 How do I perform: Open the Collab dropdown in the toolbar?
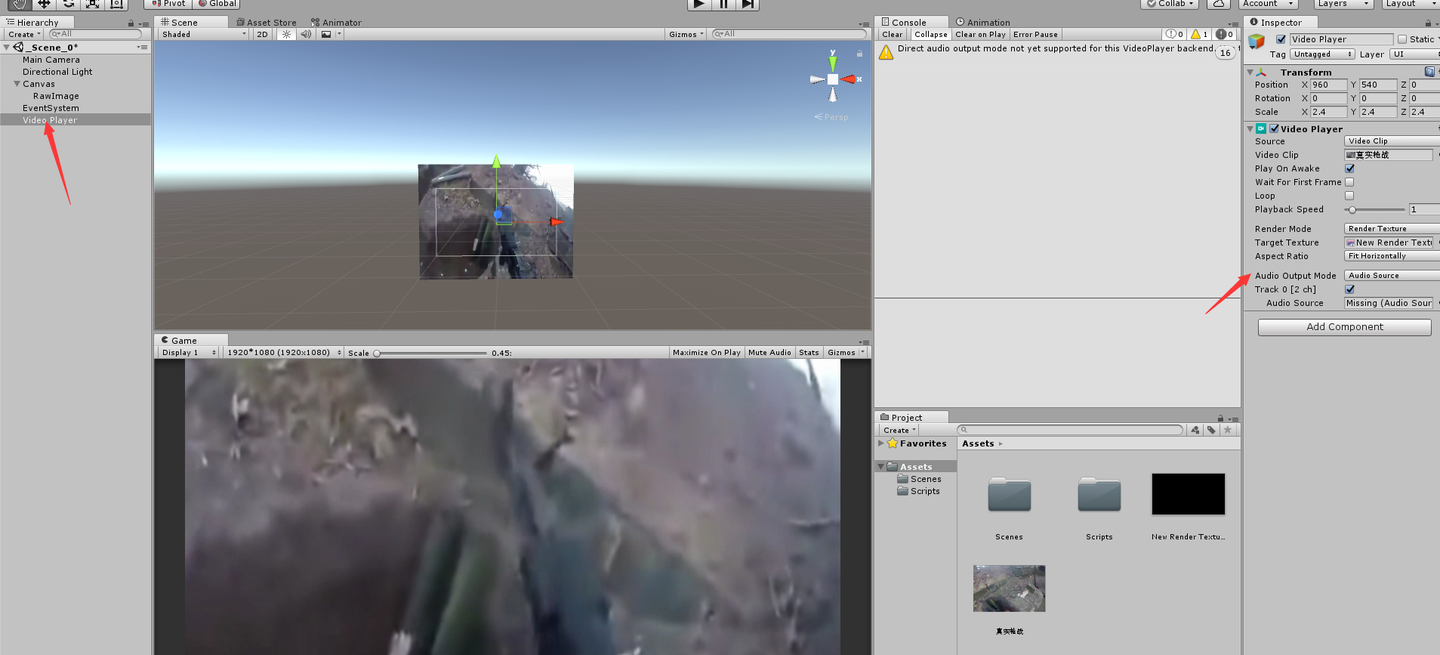point(1170,4)
